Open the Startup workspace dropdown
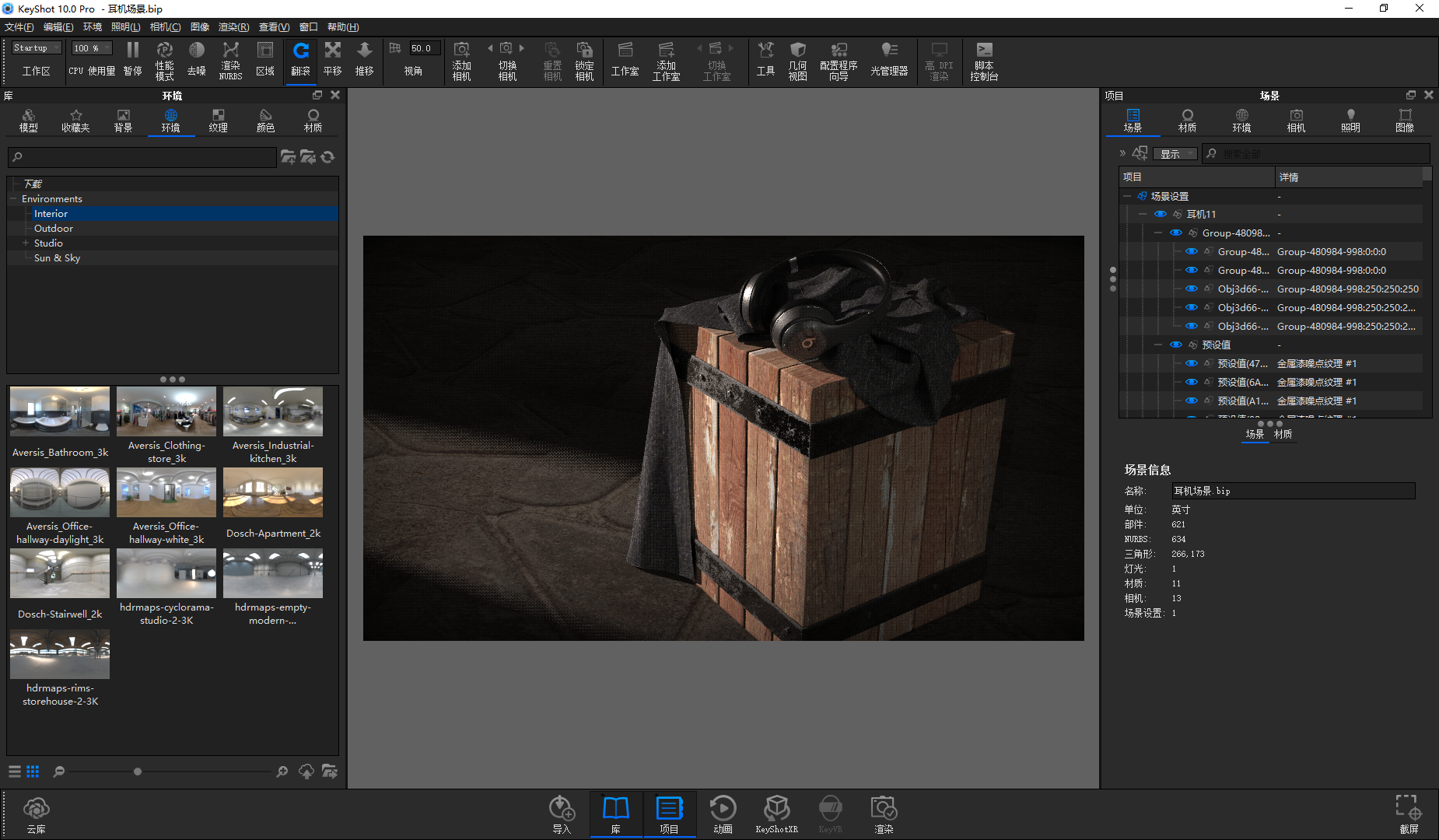1439x840 pixels. (x=37, y=48)
